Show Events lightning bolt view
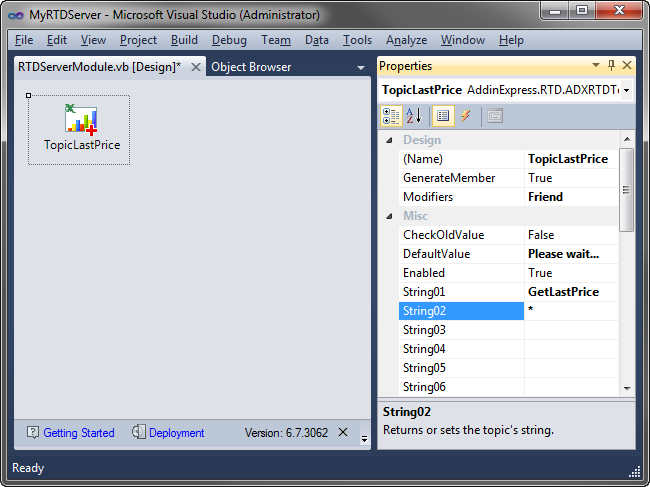This screenshot has height=487, width=650. click(x=466, y=116)
